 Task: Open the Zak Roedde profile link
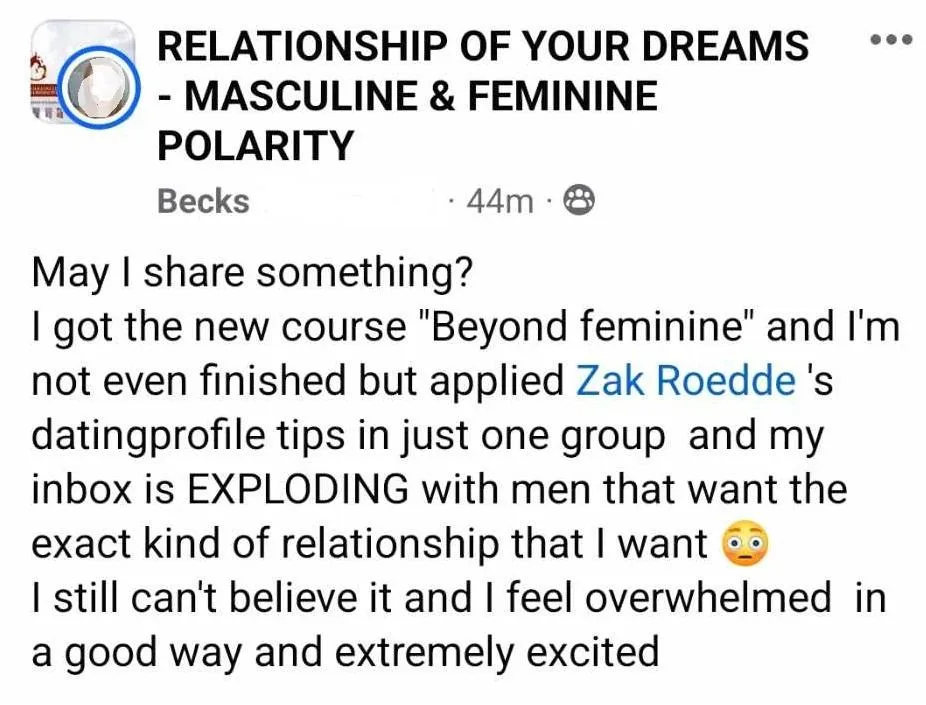(x=685, y=380)
